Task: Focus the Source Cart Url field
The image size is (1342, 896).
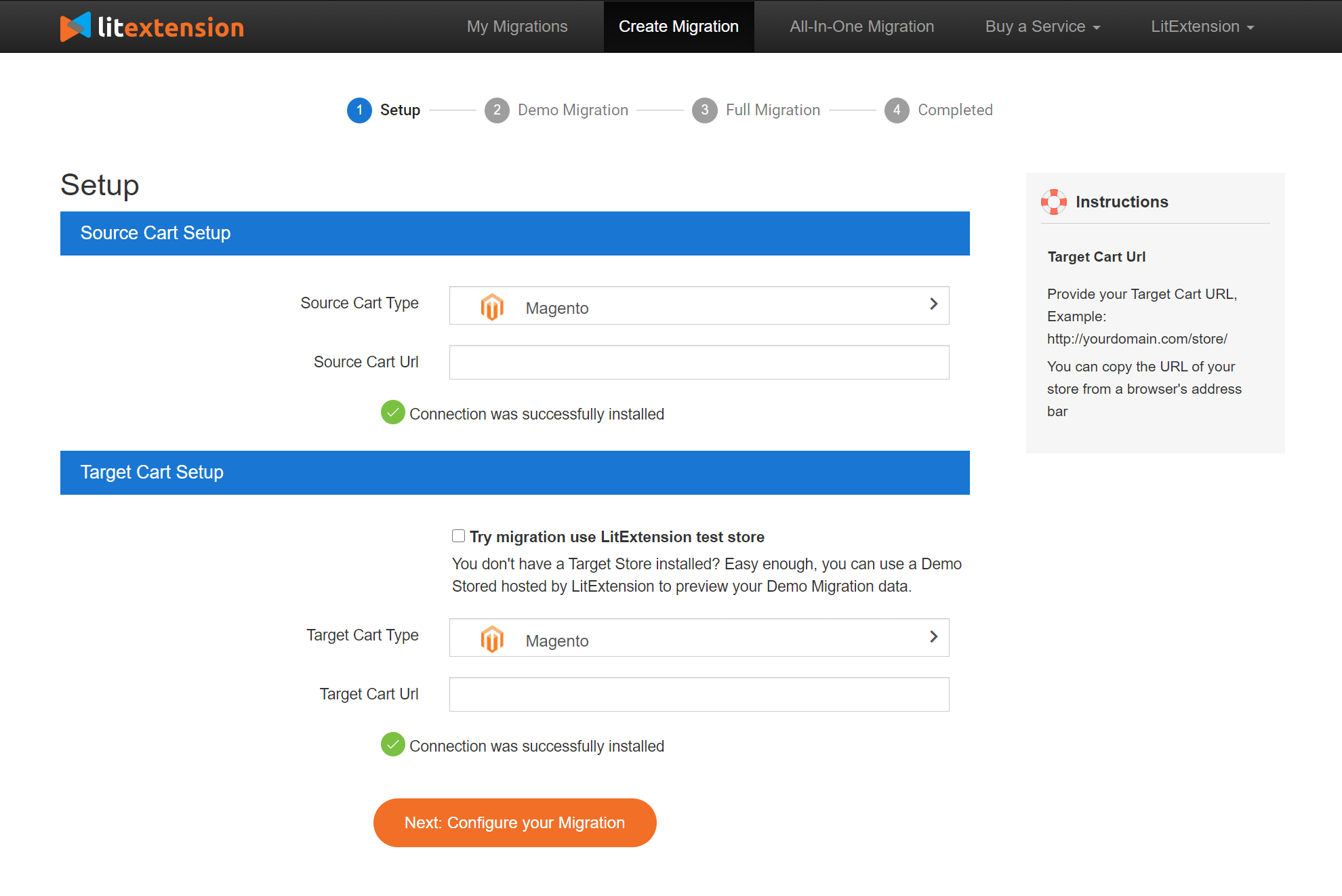Action: (699, 362)
